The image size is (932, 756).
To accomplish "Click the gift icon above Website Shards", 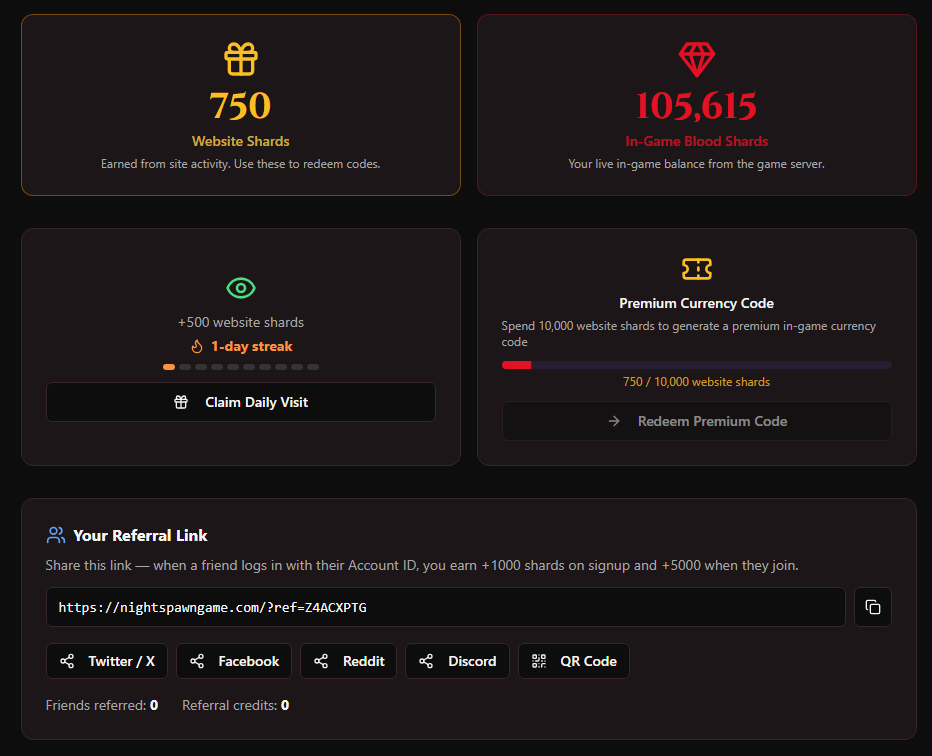I will (x=241, y=59).
